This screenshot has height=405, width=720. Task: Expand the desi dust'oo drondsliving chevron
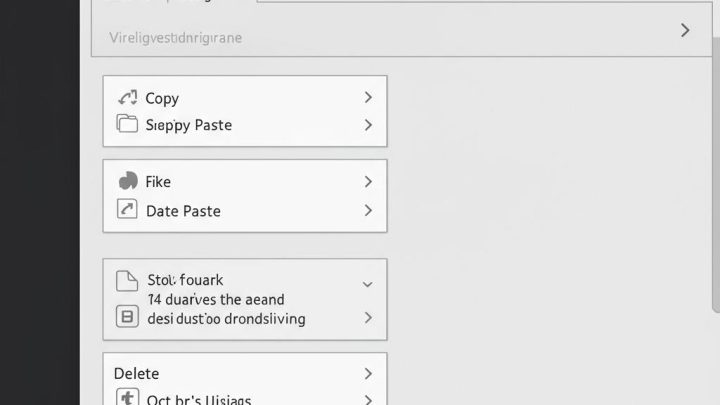[x=368, y=318]
